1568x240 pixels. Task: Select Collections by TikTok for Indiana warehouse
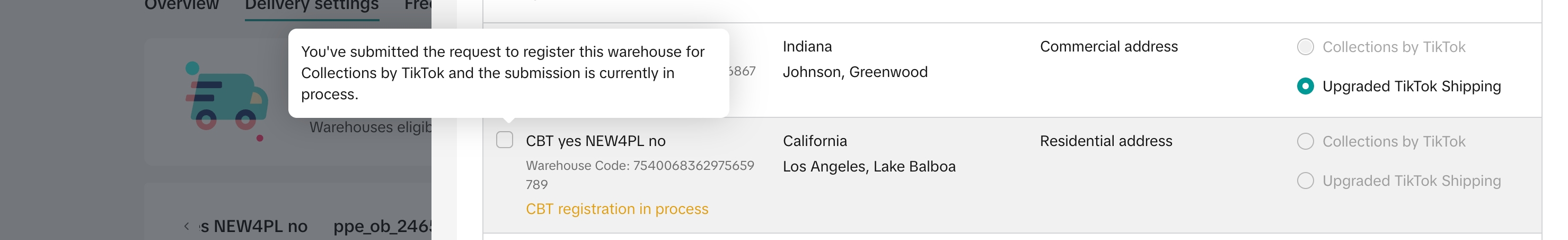coord(1305,47)
